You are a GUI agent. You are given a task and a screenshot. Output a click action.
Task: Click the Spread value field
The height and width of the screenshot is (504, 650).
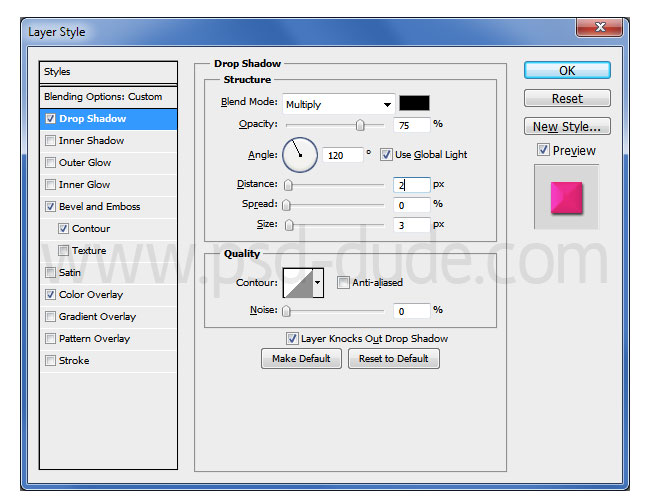(x=411, y=205)
